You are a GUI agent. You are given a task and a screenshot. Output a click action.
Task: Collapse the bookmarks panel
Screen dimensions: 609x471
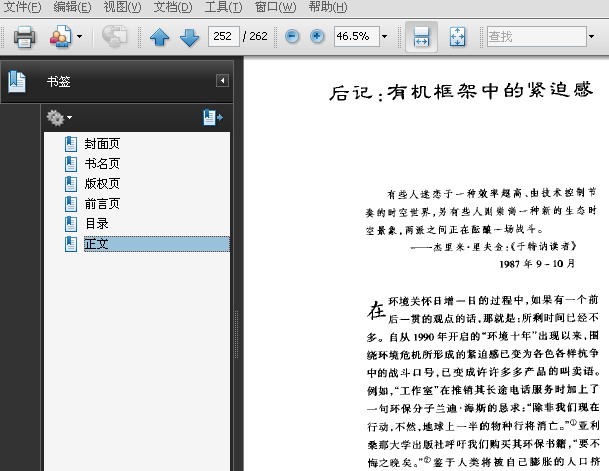[x=222, y=81]
